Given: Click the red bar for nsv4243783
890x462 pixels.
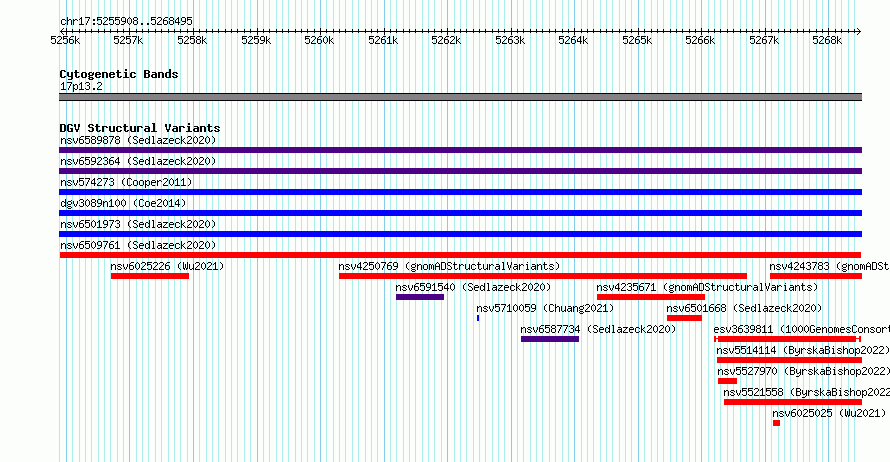Looking at the screenshot, I should pyautogui.click(x=816, y=276).
